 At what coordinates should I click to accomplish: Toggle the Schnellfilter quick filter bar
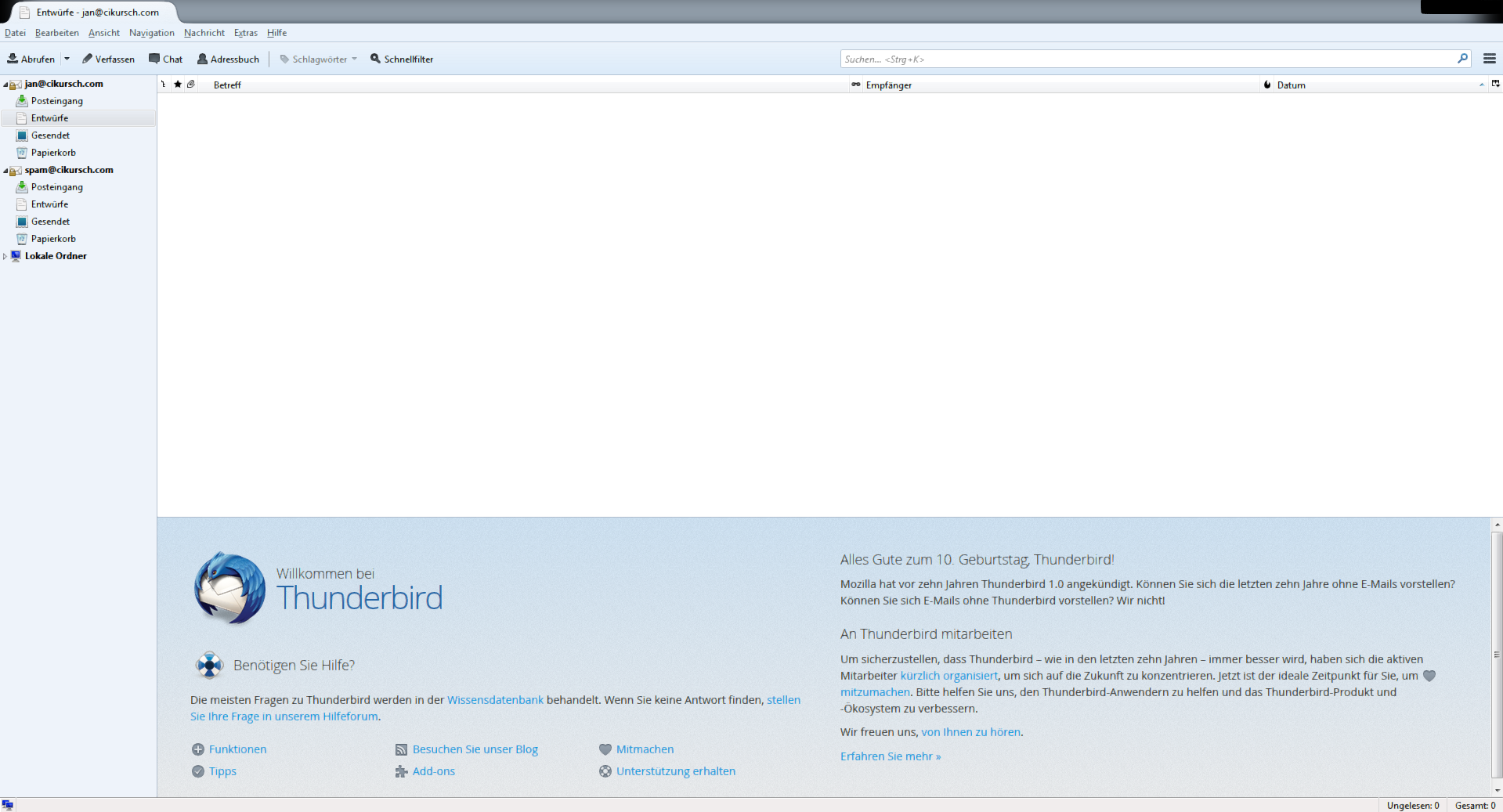tap(402, 59)
